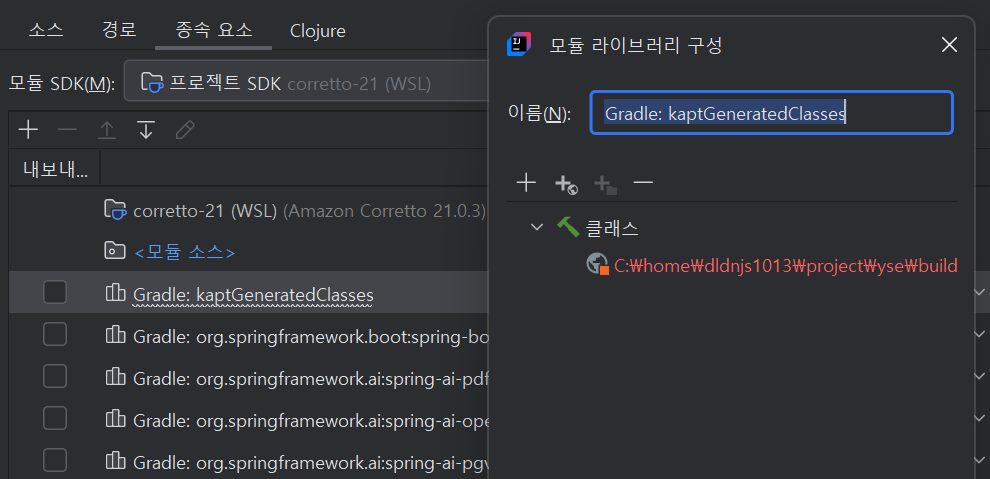Move the dependency down with the arrow icon
Screen dimensions: 990x479
146,131
